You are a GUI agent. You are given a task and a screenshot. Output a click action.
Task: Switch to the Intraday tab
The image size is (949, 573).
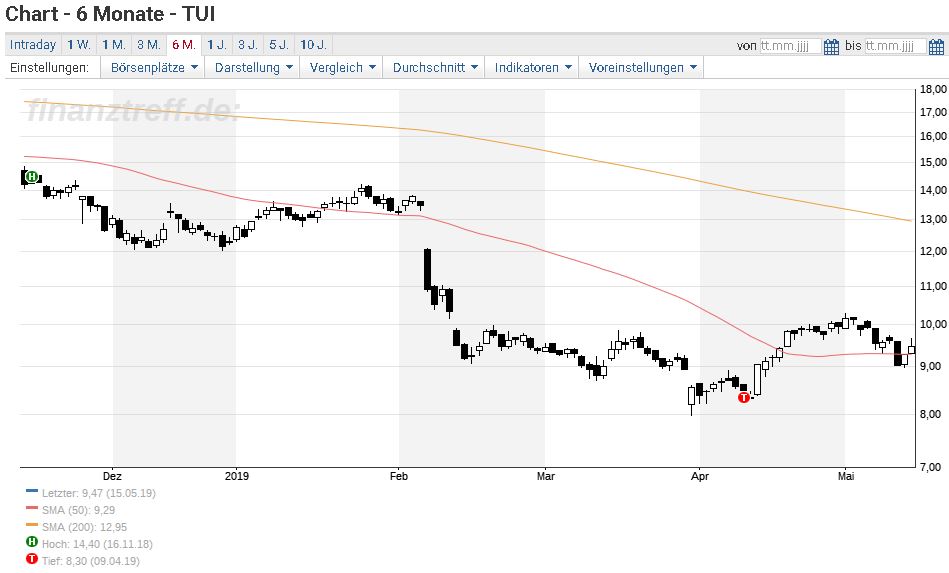pyautogui.click(x=33, y=45)
